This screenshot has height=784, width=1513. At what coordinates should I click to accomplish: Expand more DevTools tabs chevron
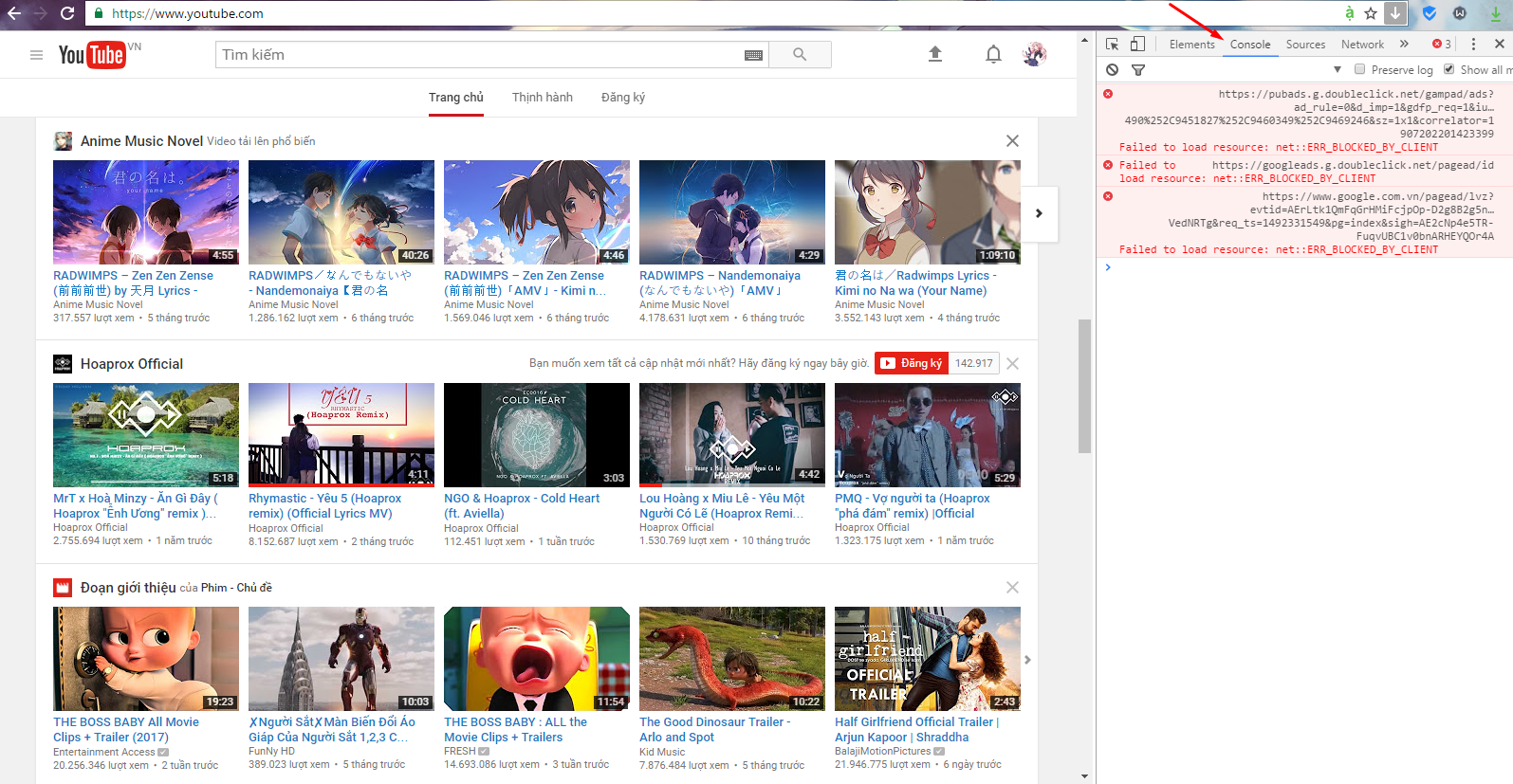pyautogui.click(x=1405, y=44)
